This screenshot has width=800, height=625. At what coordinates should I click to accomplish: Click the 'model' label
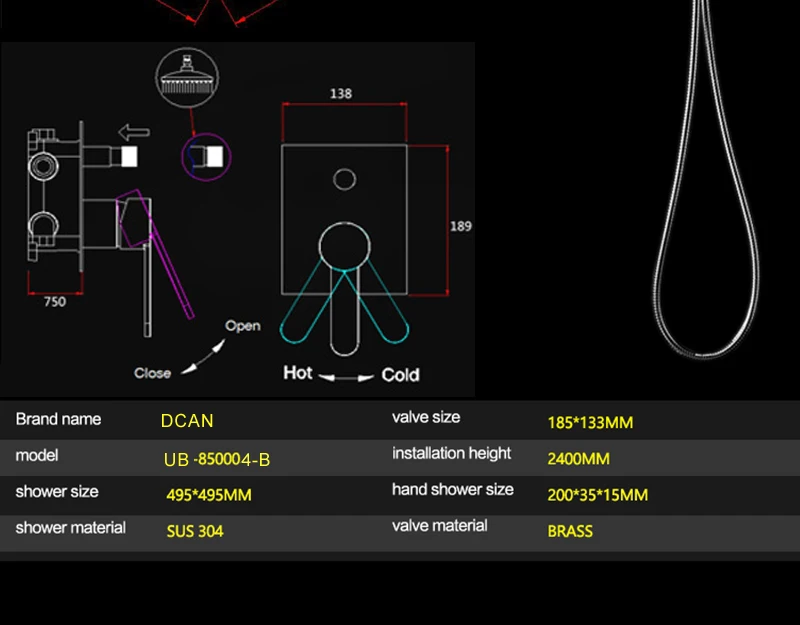37,455
